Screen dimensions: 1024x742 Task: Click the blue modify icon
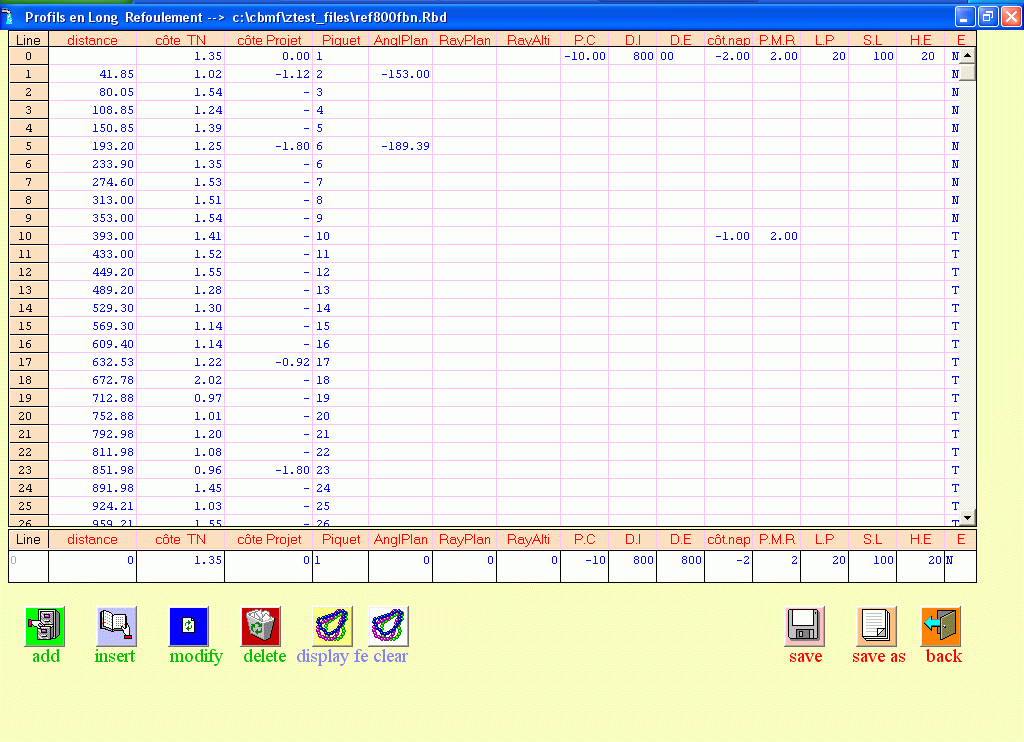pyautogui.click(x=188, y=627)
